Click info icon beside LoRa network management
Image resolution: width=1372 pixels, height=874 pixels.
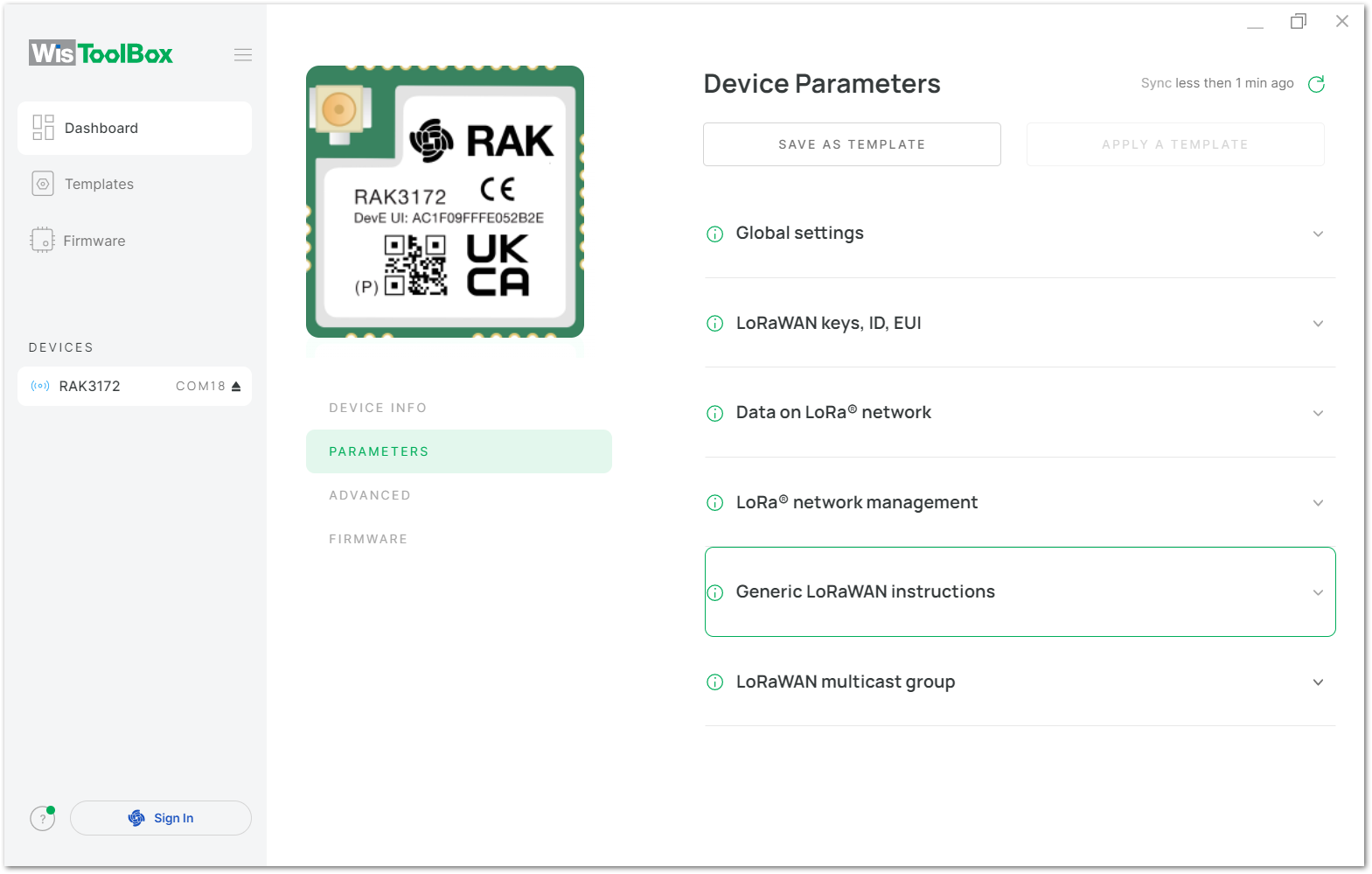tap(714, 503)
